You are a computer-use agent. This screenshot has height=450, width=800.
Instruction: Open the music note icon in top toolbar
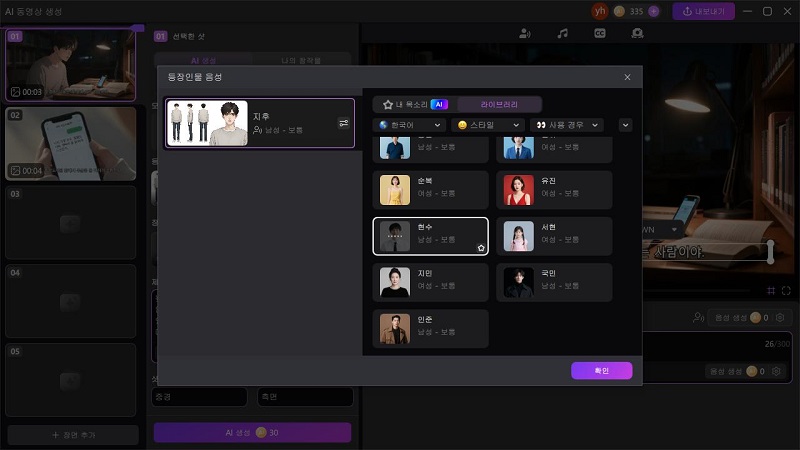tap(562, 34)
